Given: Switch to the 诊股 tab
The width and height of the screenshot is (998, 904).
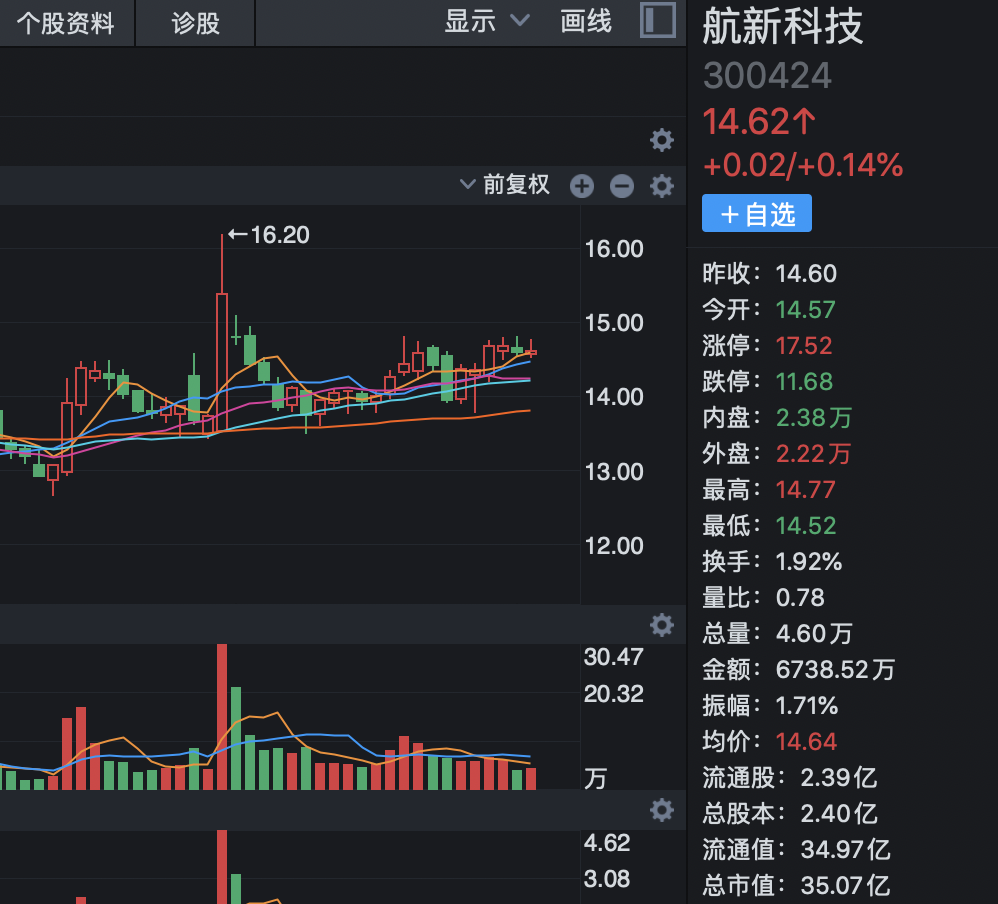Looking at the screenshot, I should [196, 23].
